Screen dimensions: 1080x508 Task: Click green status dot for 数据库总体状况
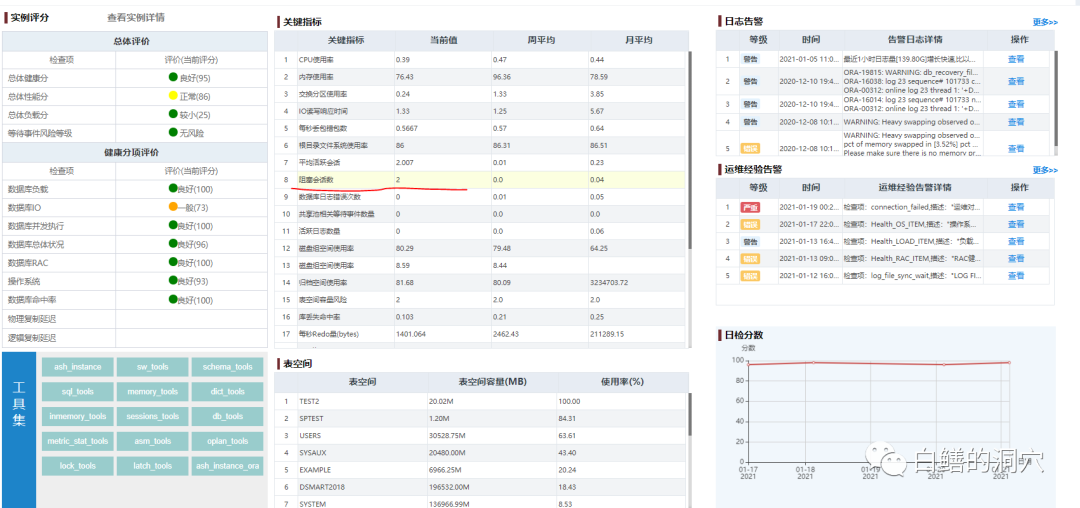coord(173,244)
